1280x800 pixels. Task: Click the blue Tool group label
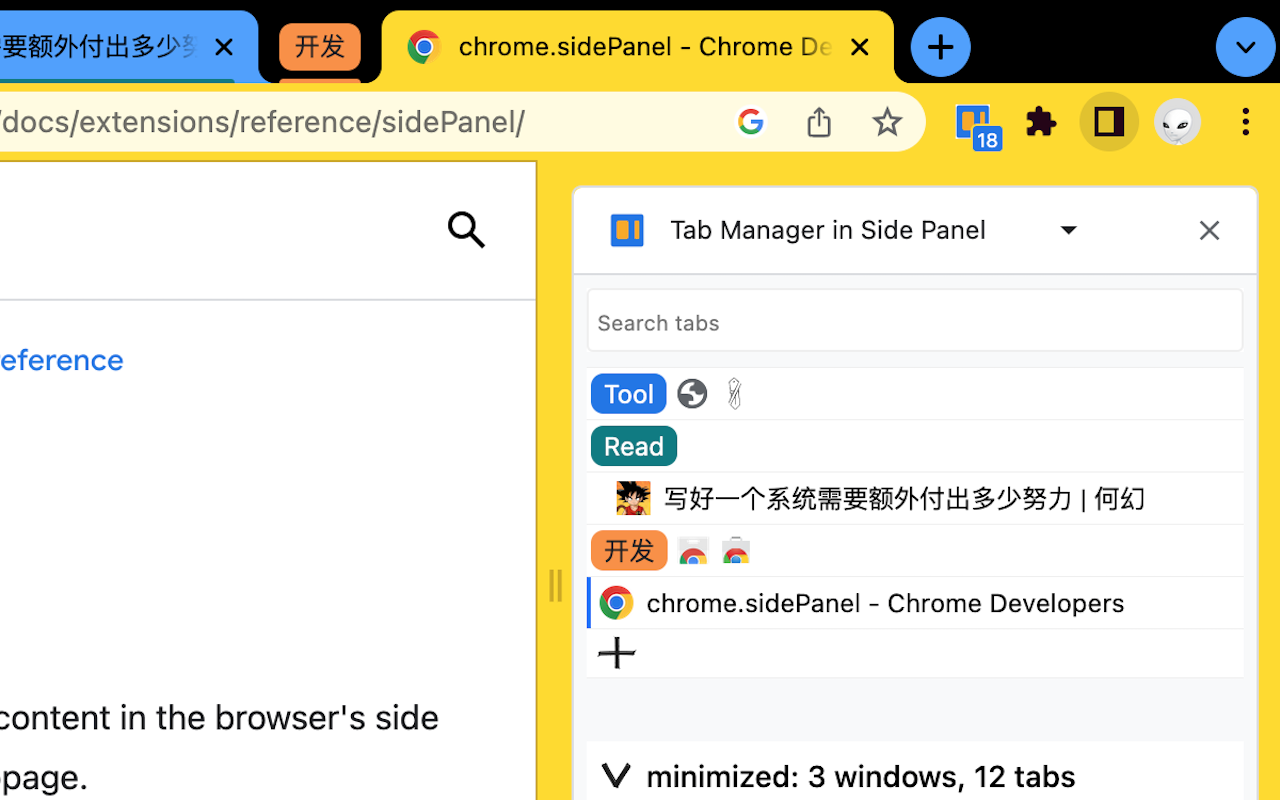click(x=628, y=394)
